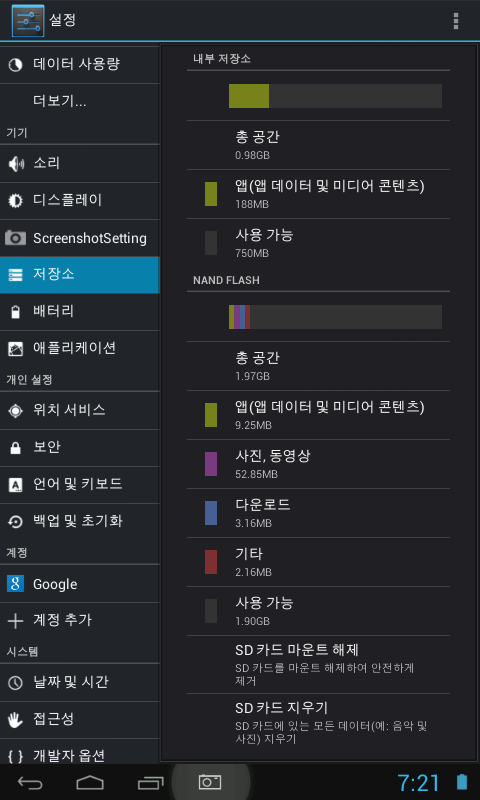Tap the Home navigation button
Screen dimensions: 480x800
click(90, 782)
